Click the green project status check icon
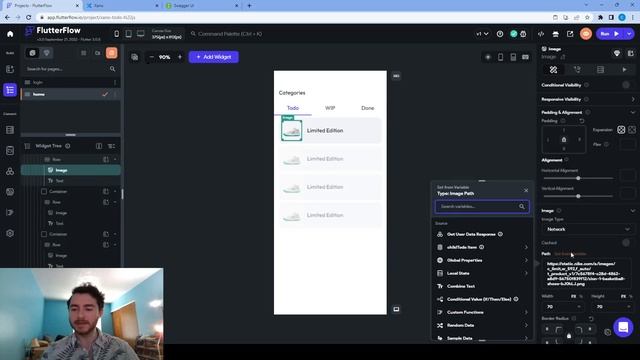Image resolution: width=640 pixels, height=360 pixels. pyautogui.click(x=513, y=34)
